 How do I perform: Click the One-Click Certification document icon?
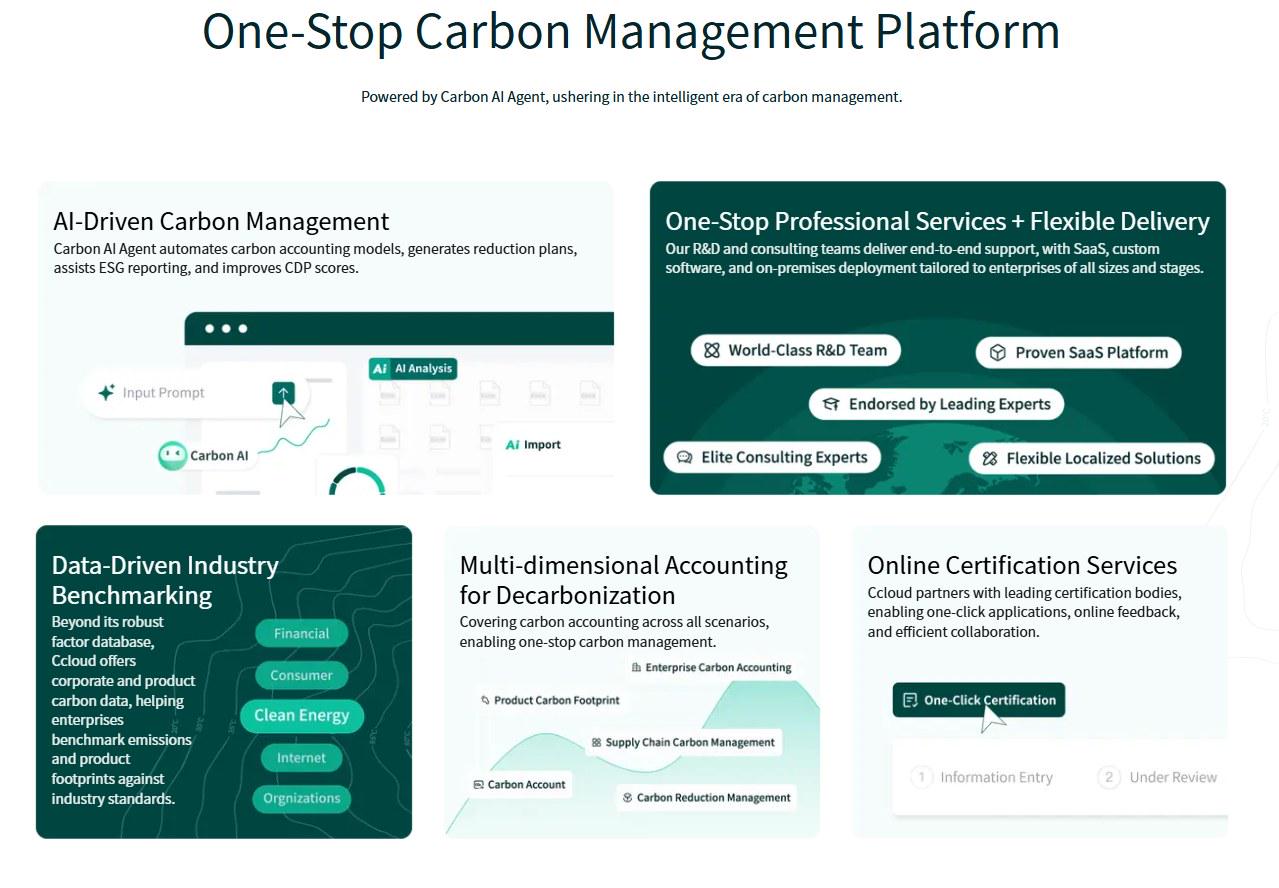(910, 700)
